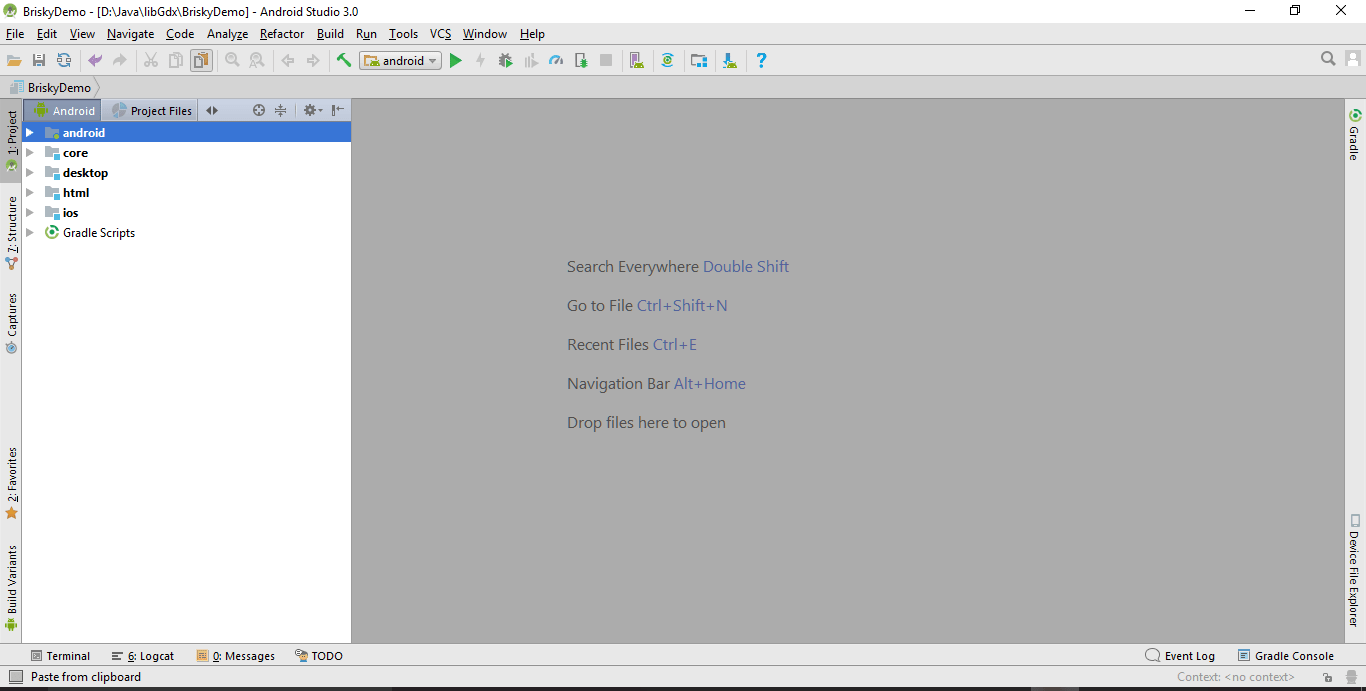Viewport: 1366px width, 691px height.
Task: Open the Event Log button
Action: click(1180, 656)
